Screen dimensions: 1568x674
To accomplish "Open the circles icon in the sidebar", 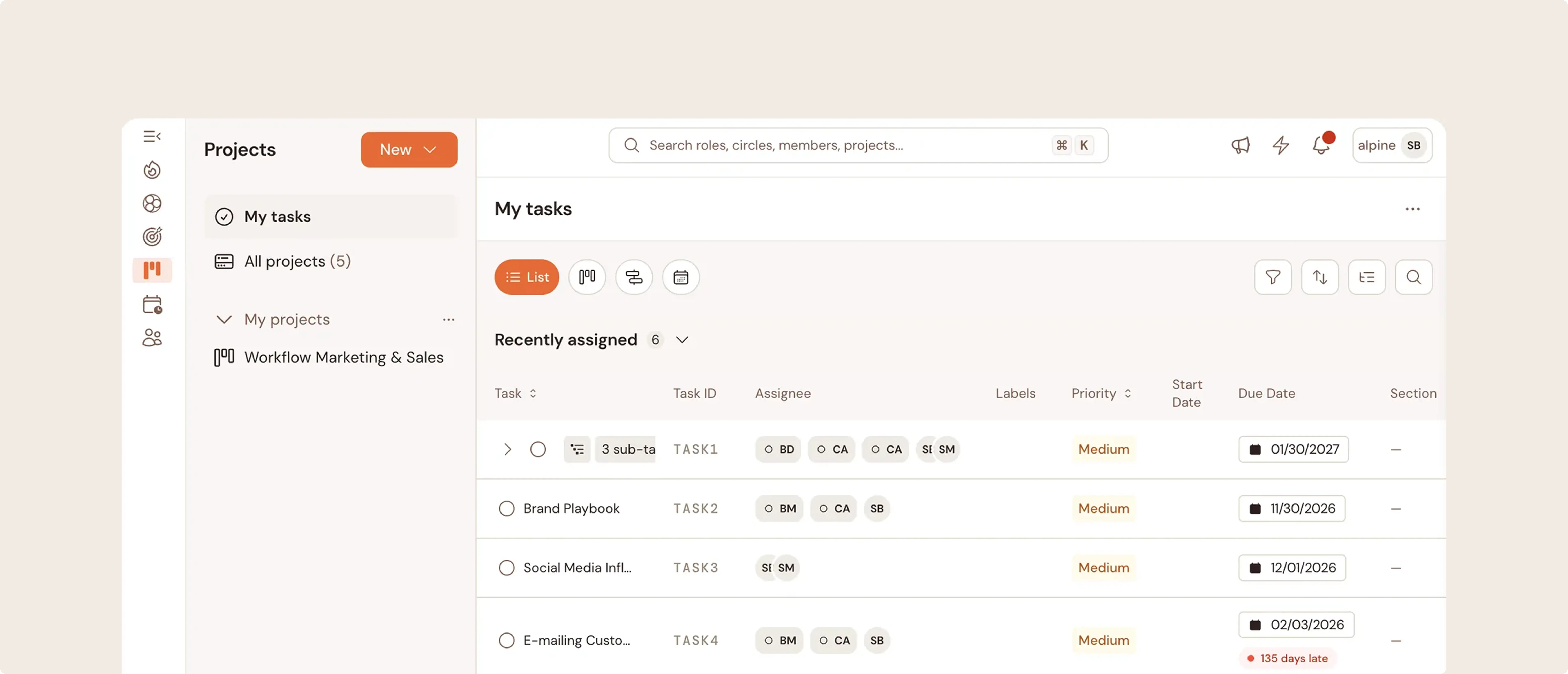I will [152, 203].
